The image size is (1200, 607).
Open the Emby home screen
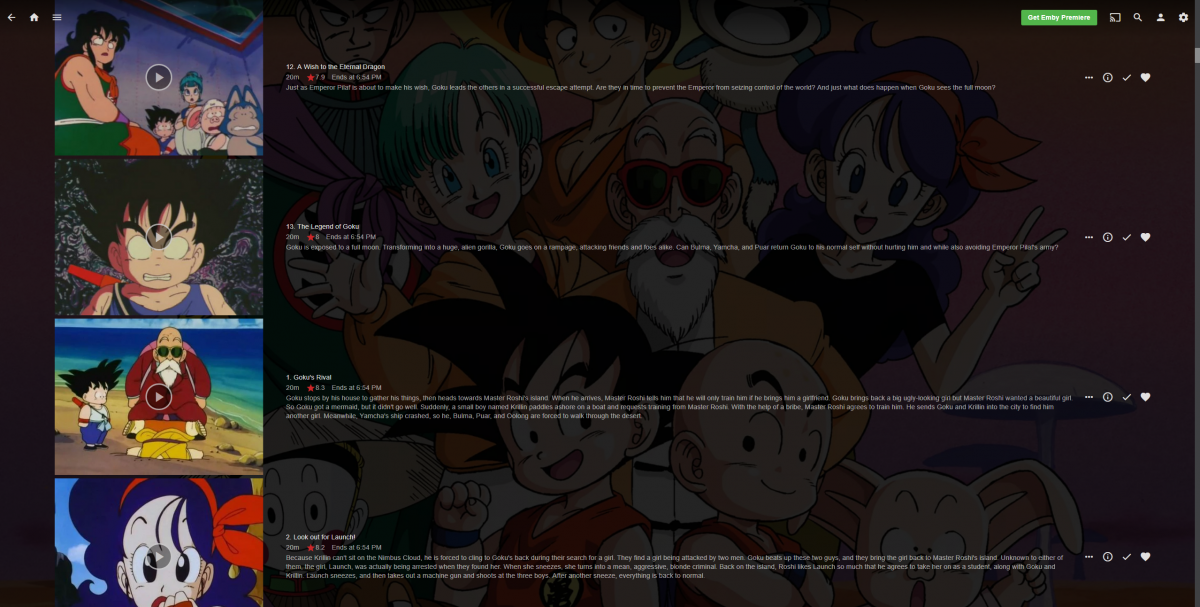click(34, 17)
